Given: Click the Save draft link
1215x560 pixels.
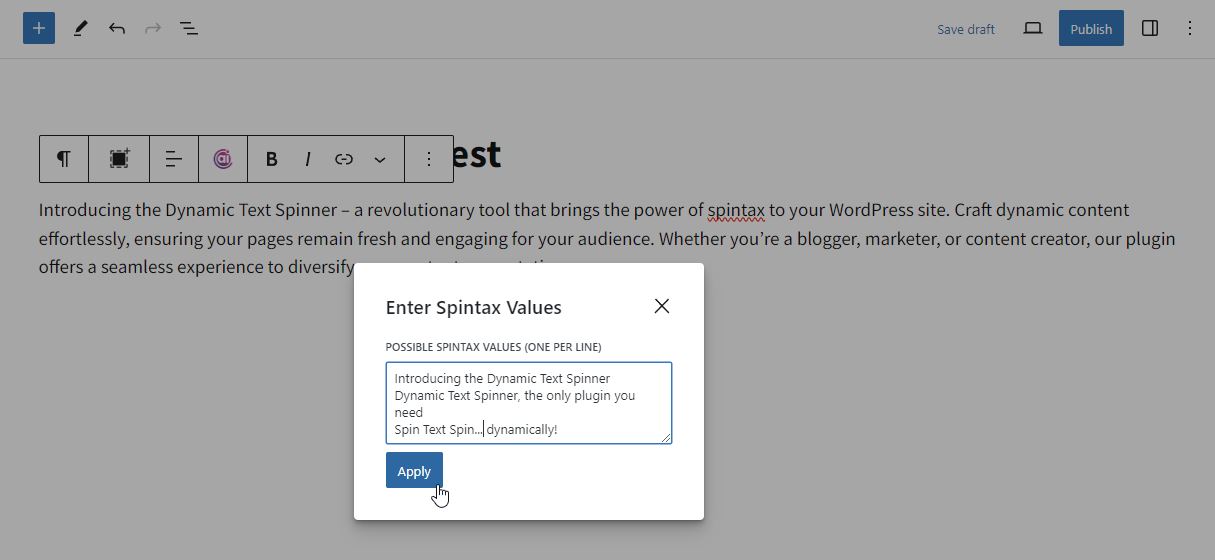Looking at the screenshot, I should click(965, 29).
